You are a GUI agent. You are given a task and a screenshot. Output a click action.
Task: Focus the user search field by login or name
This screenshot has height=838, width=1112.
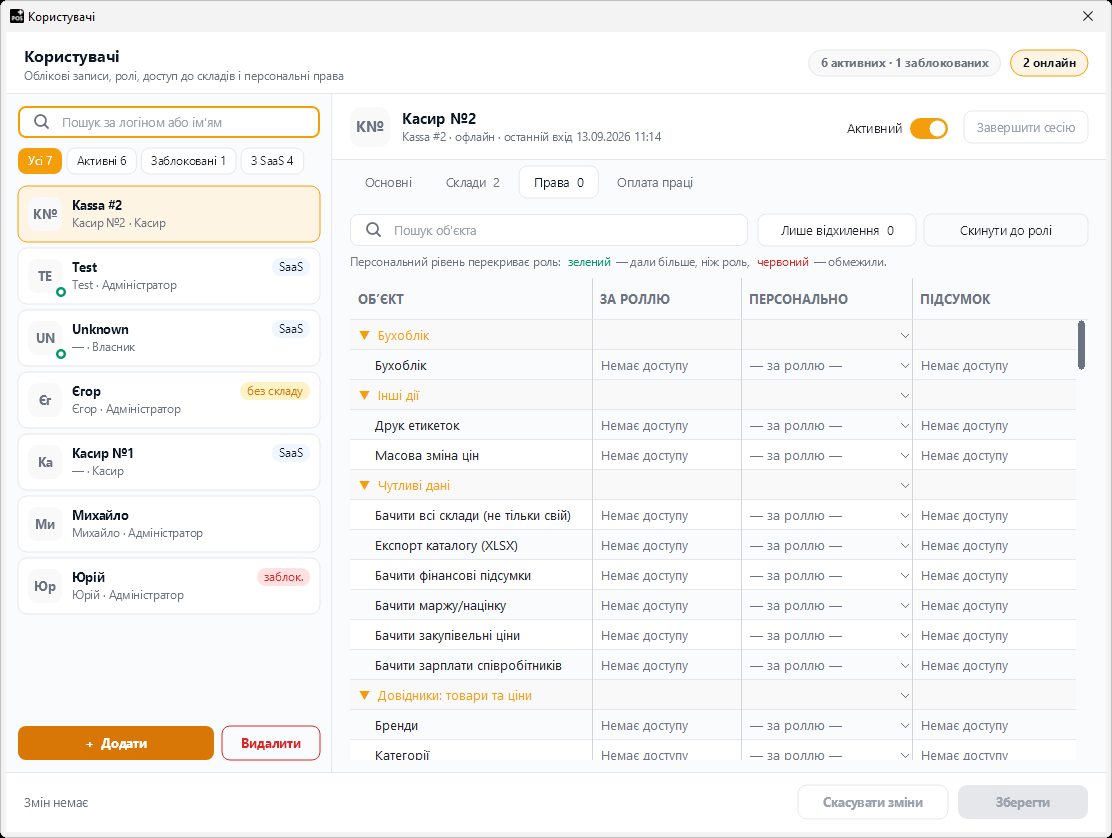(169, 122)
